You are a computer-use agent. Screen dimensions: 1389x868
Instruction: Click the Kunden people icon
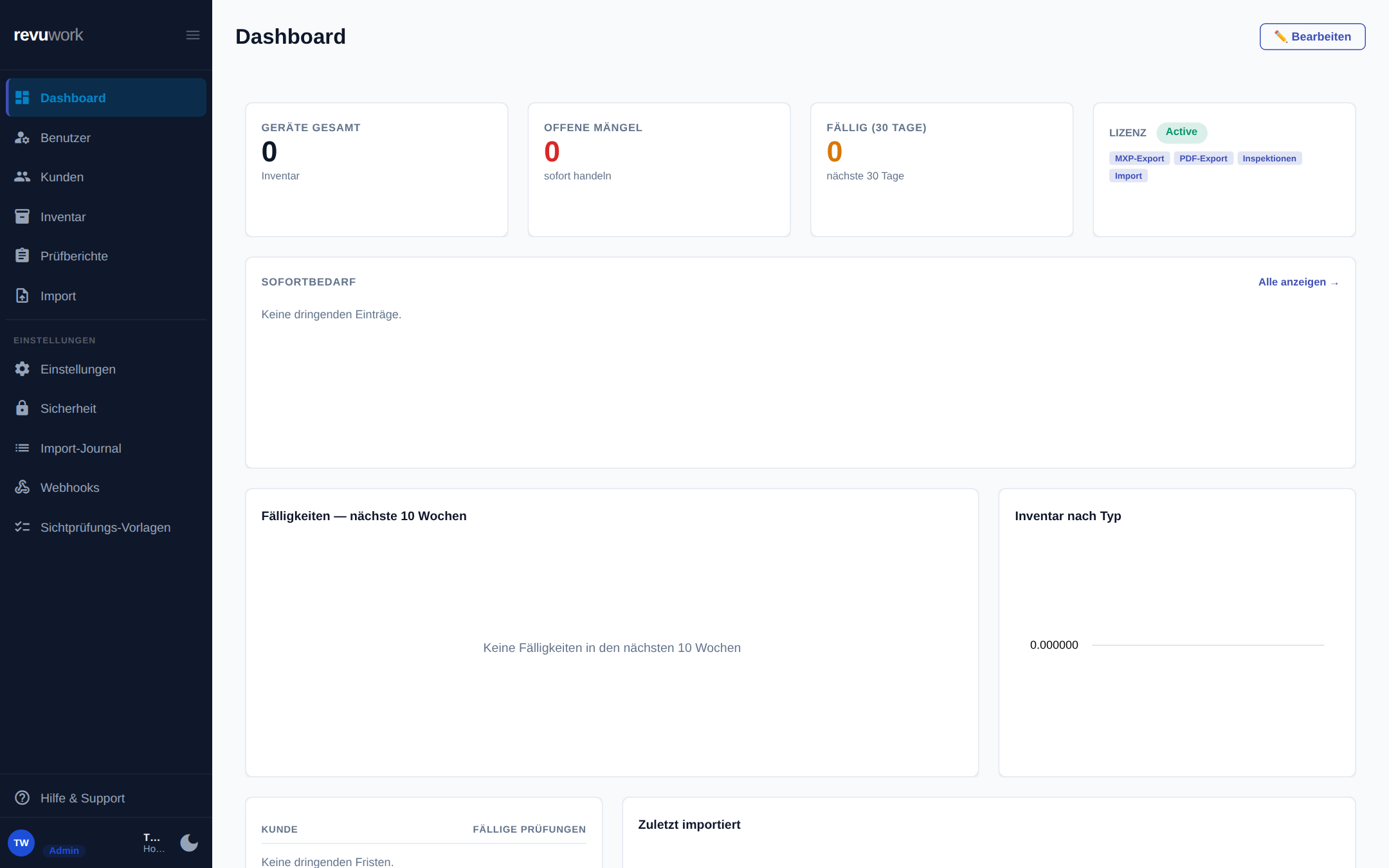[x=23, y=177]
